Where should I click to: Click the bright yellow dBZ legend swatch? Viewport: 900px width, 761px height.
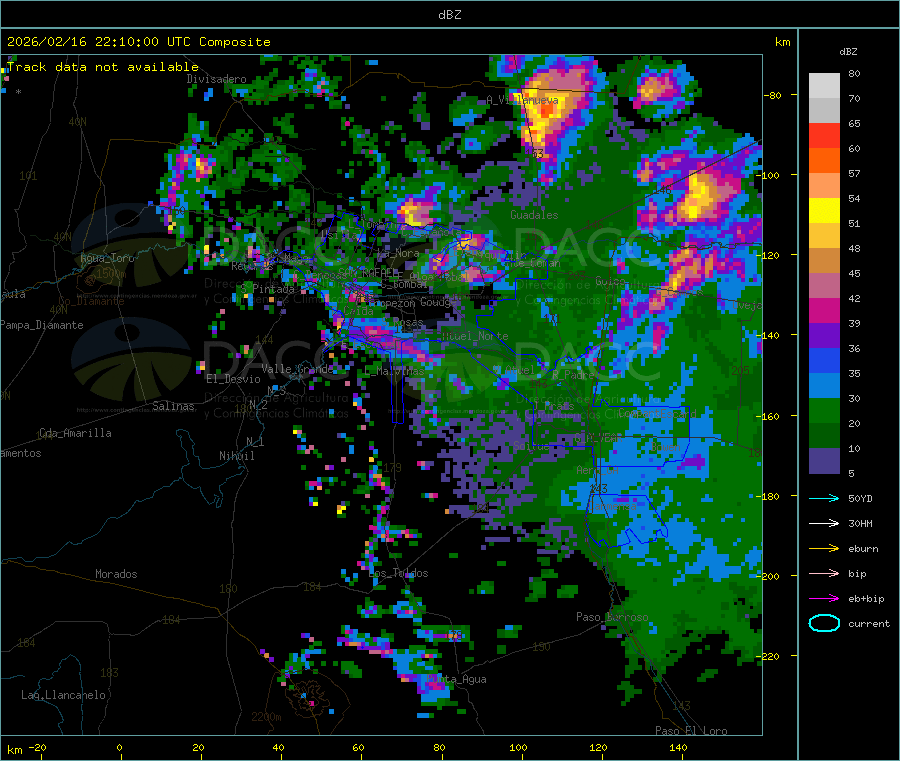coord(824,211)
